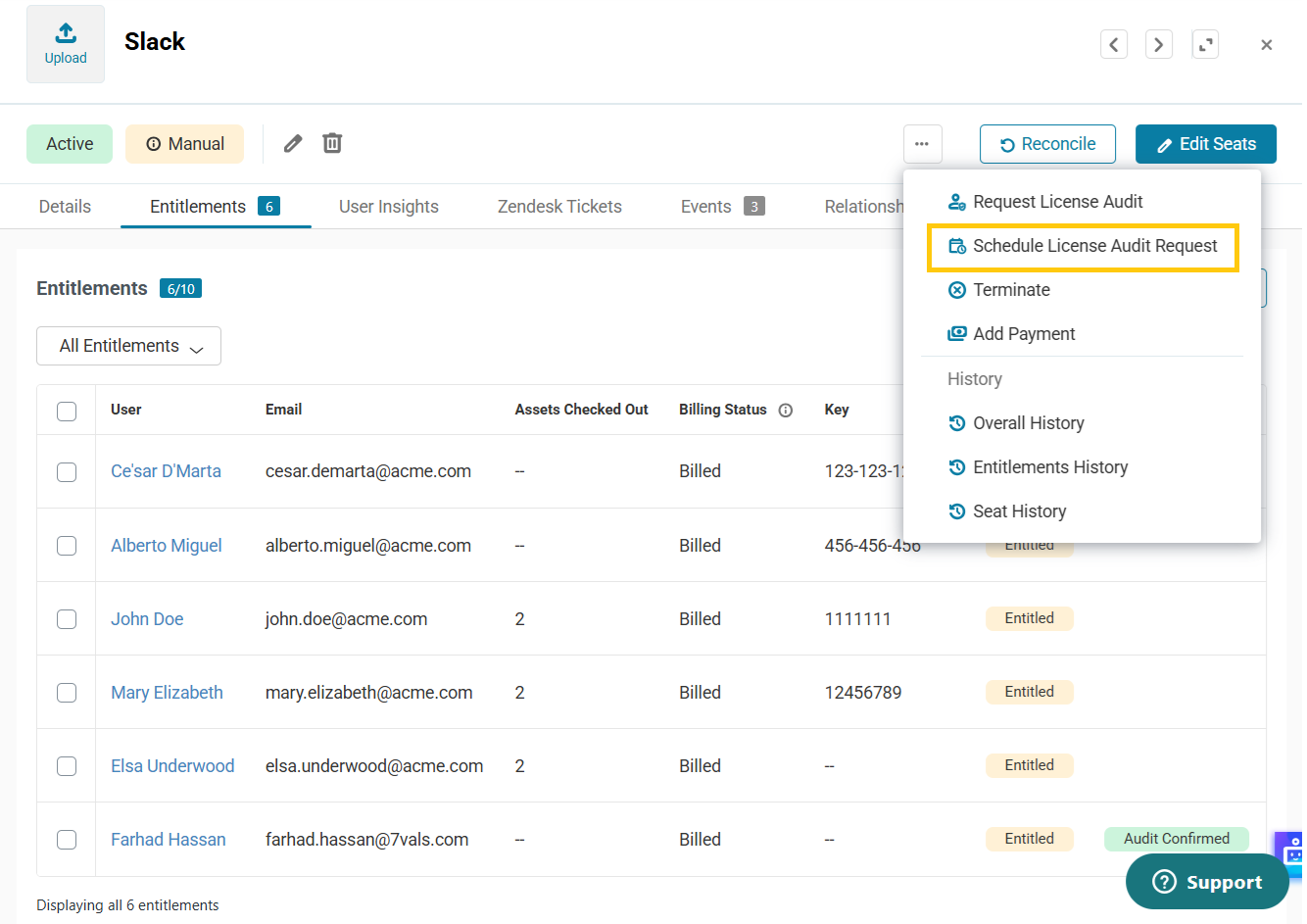Open the three-dots more actions menu
This screenshot has width=1307, height=924.
pos(922,144)
